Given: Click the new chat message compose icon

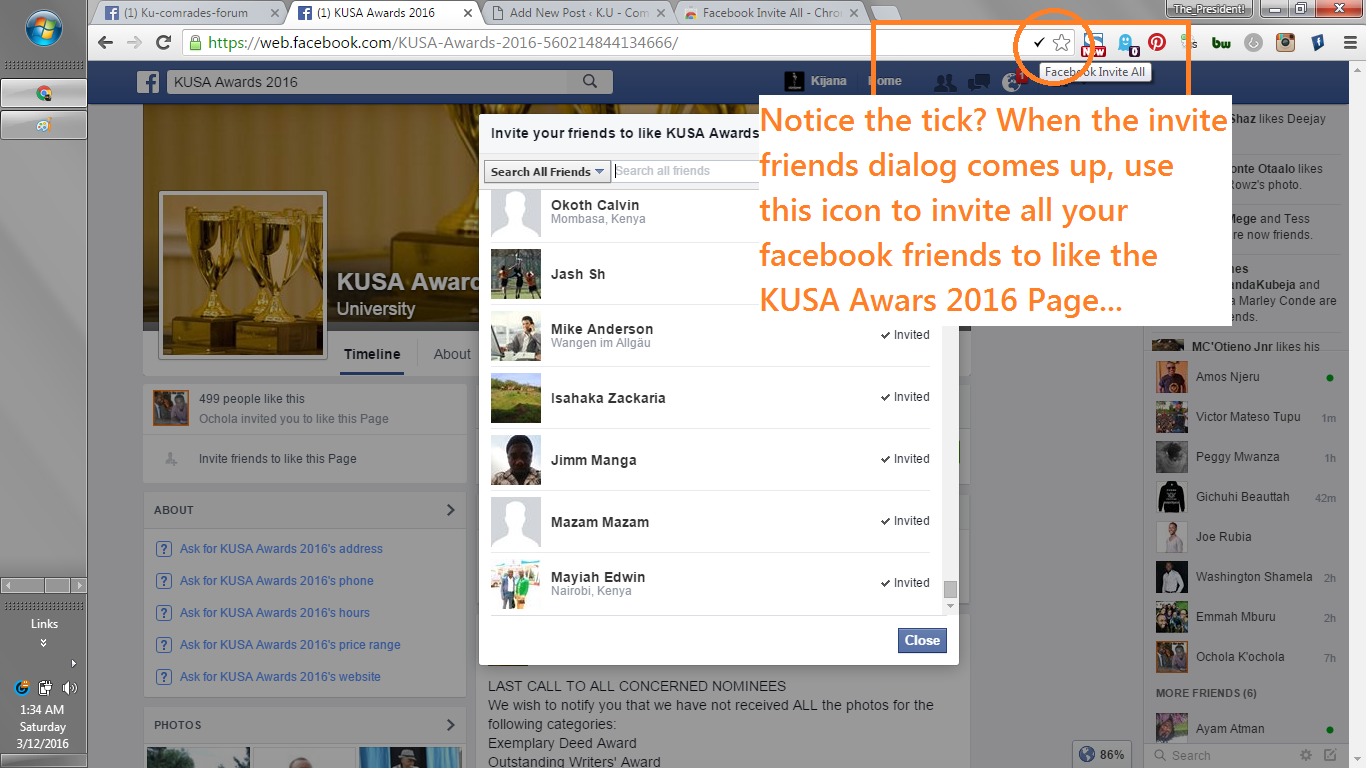Looking at the screenshot, I should (1330, 755).
